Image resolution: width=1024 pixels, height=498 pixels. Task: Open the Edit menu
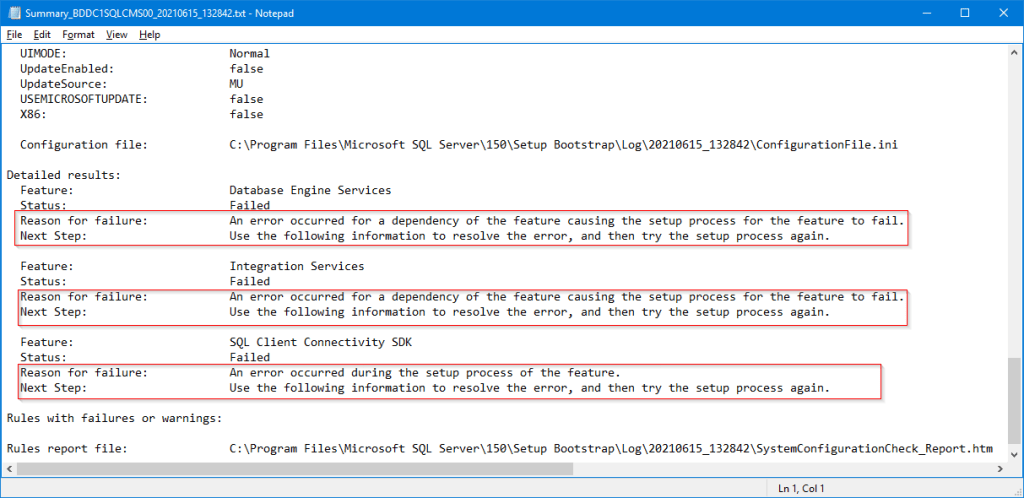(42, 34)
